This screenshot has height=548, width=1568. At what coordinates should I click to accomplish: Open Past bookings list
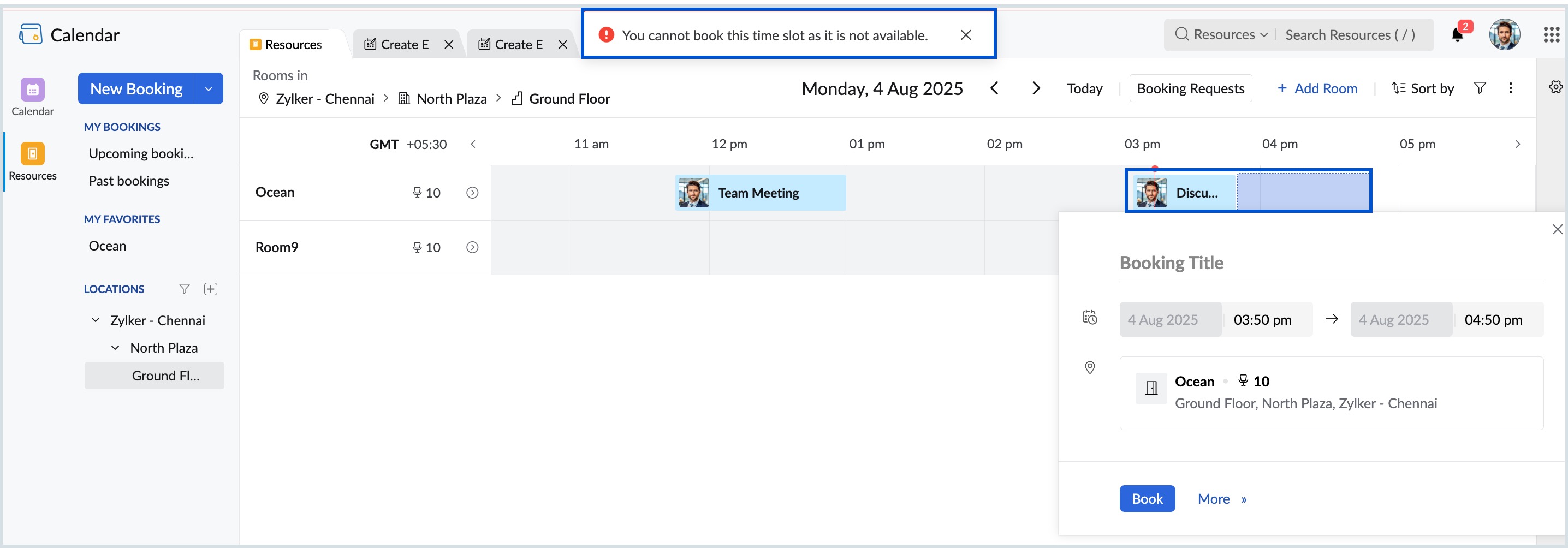pos(128,181)
